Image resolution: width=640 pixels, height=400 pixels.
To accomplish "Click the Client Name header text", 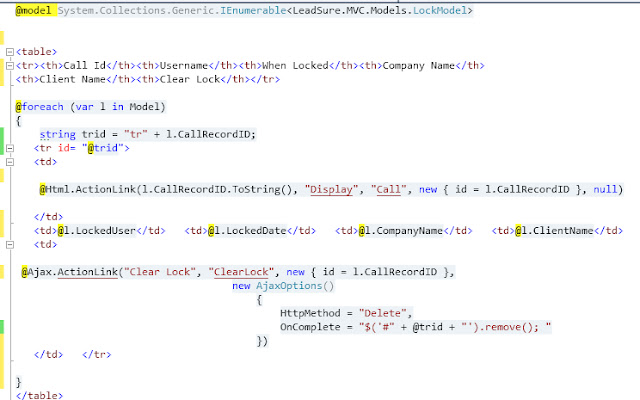I will click(73, 79).
